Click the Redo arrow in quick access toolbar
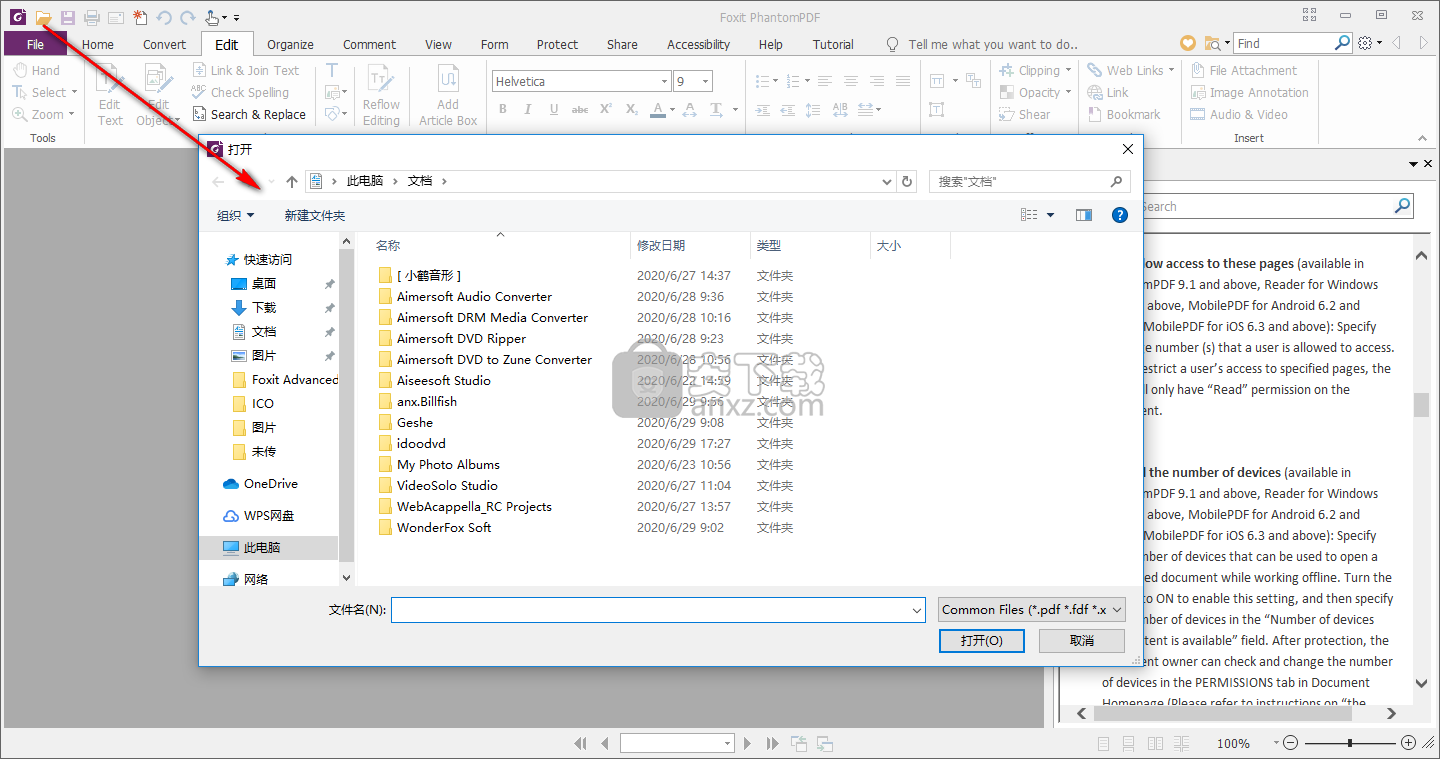This screenshot has height=759, width=1440. 187,17
